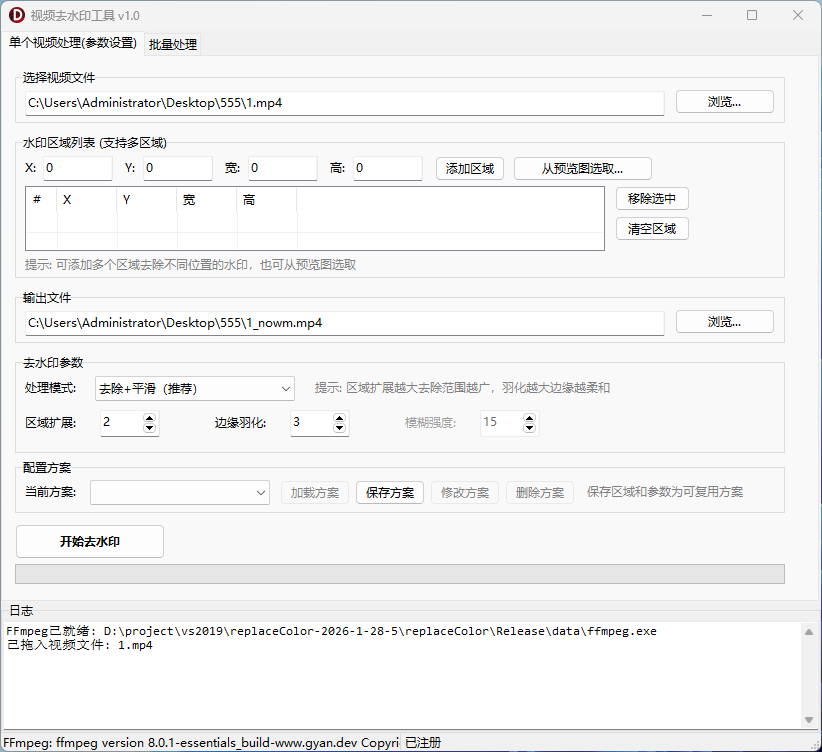Increase 区域扩展 using its up arrow
822x752 pixels.
[148, 418]
